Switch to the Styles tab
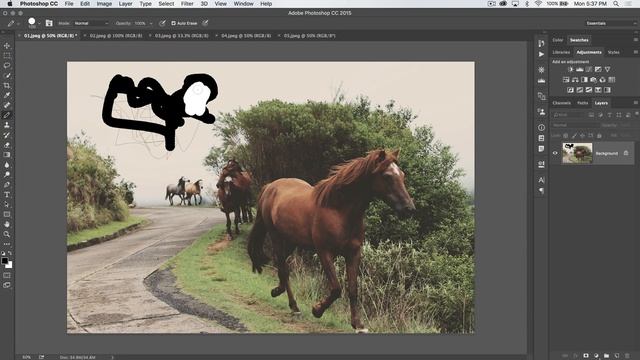The width and height of the screenshot is (640, 360). click(613, 52)
